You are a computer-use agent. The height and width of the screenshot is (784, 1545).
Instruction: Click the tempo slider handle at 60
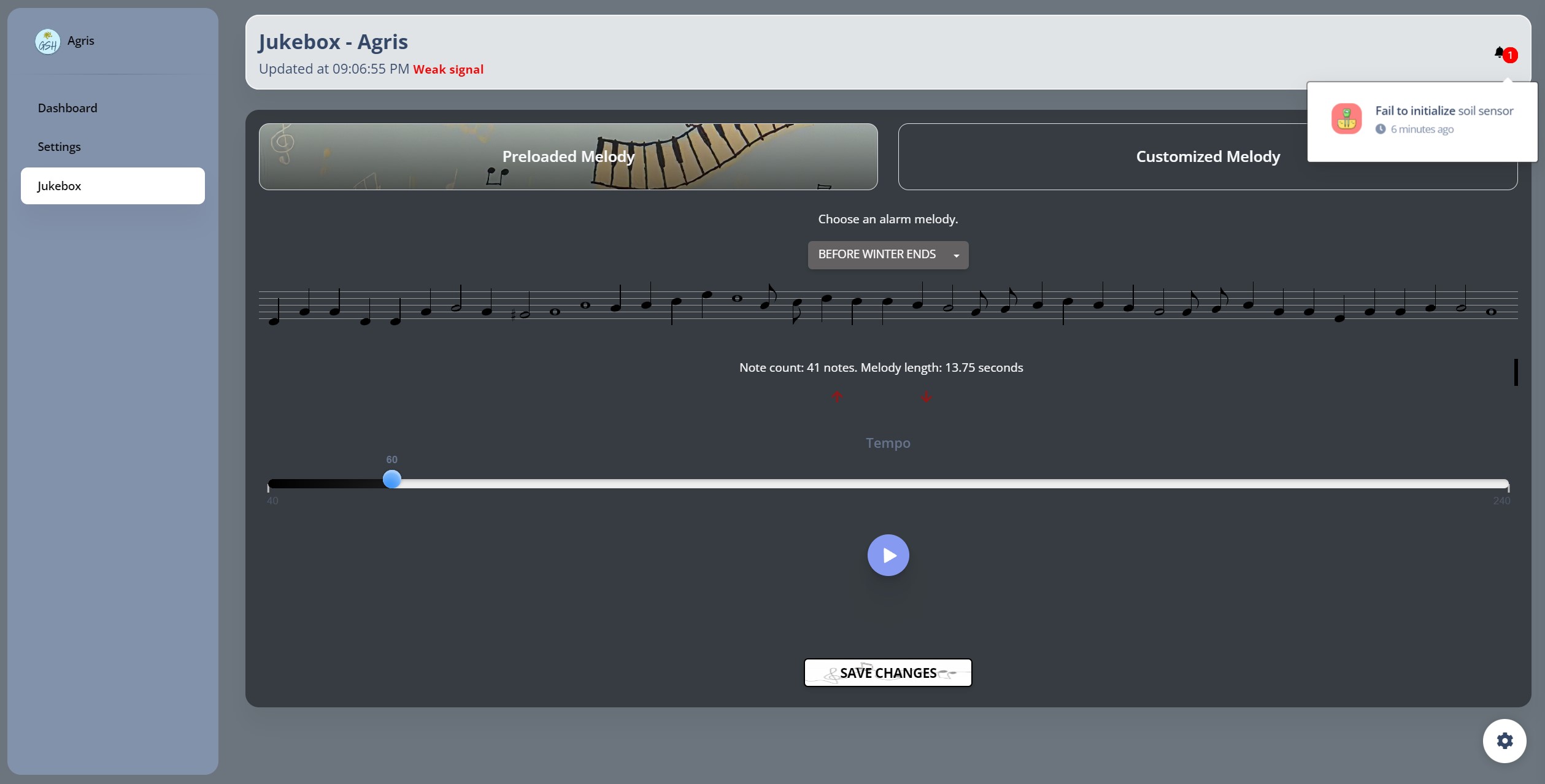click(x=392, y=479)
